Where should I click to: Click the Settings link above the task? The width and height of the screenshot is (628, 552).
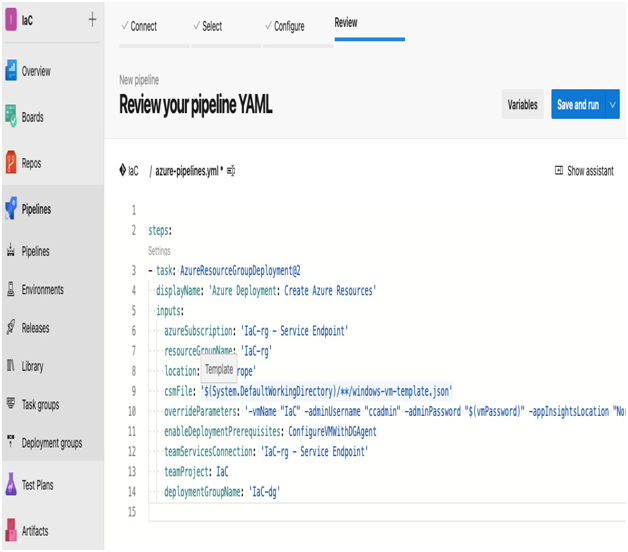tap(159, 251)
